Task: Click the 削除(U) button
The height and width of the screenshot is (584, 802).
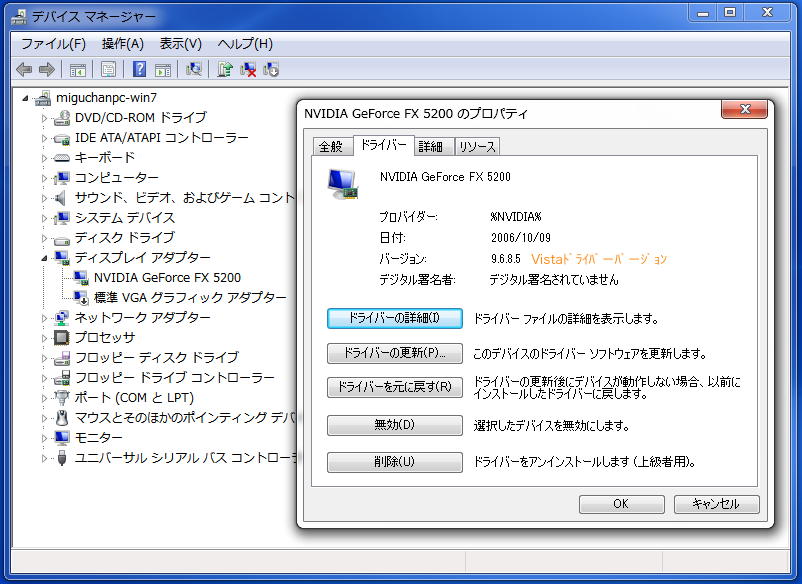Action: [395, 462]
